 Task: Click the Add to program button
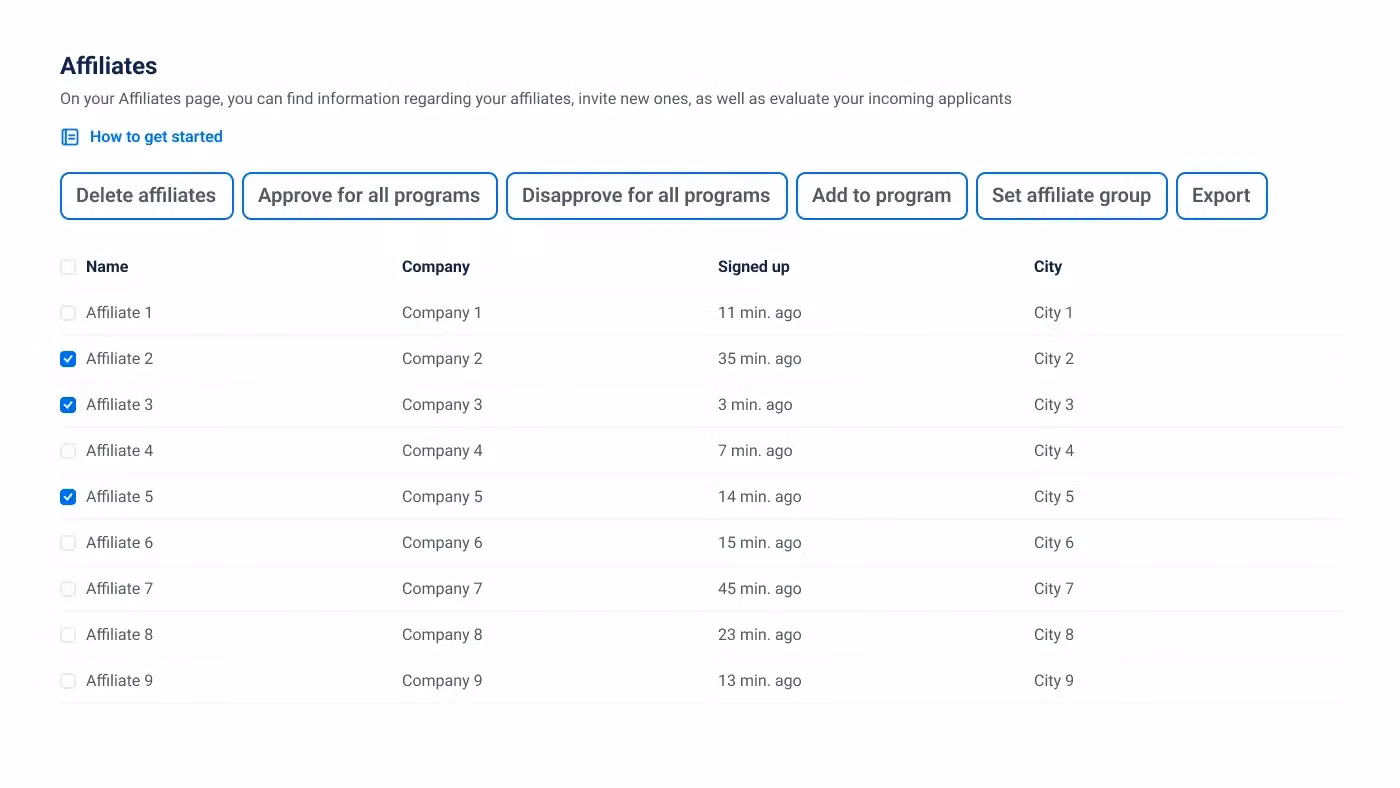[881, 196]
